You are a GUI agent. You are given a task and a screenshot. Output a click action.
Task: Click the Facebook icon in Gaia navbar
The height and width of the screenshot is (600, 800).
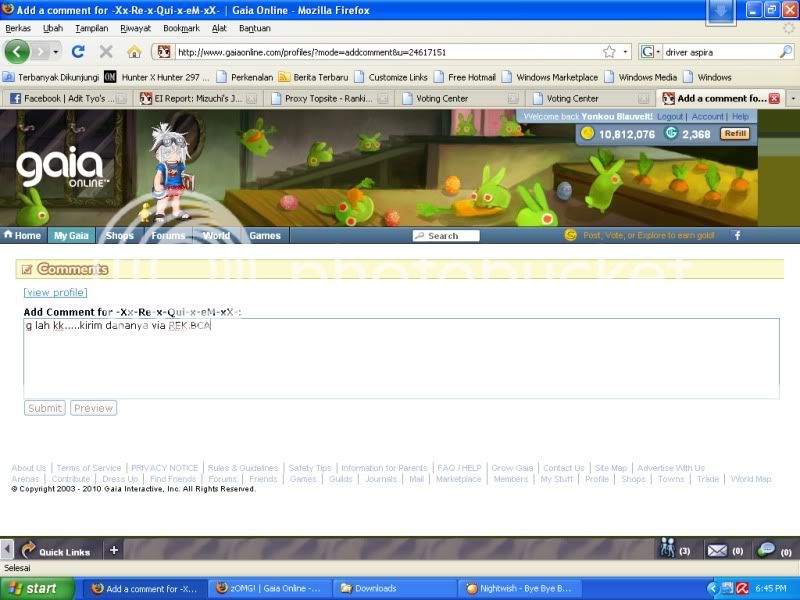[x=738, y=235]
